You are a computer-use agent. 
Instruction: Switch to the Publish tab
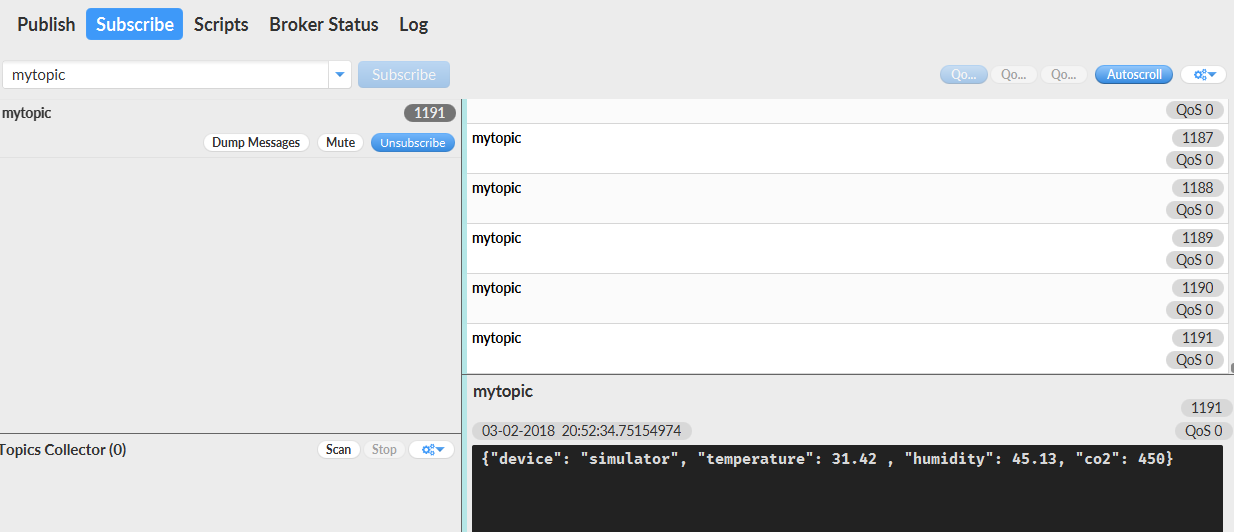46,24
